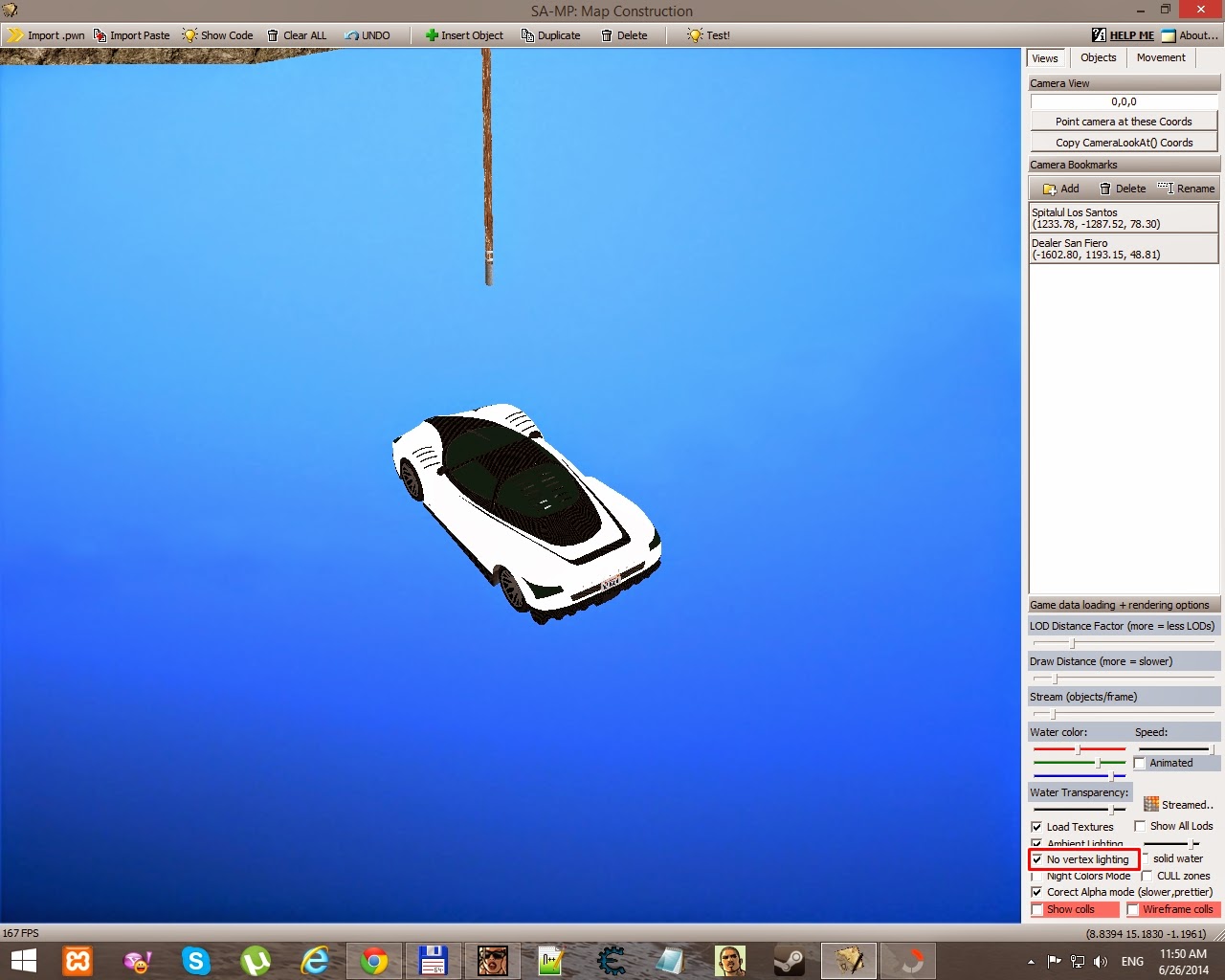Viewport: 1225px width, 980px height.
Task: Click UNDO in the toolbar
Action: [x=367, y=35]
